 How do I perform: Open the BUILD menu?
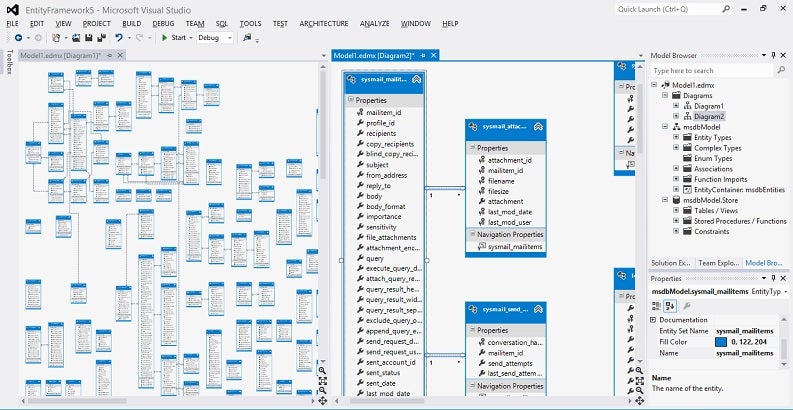click(131, 24)
